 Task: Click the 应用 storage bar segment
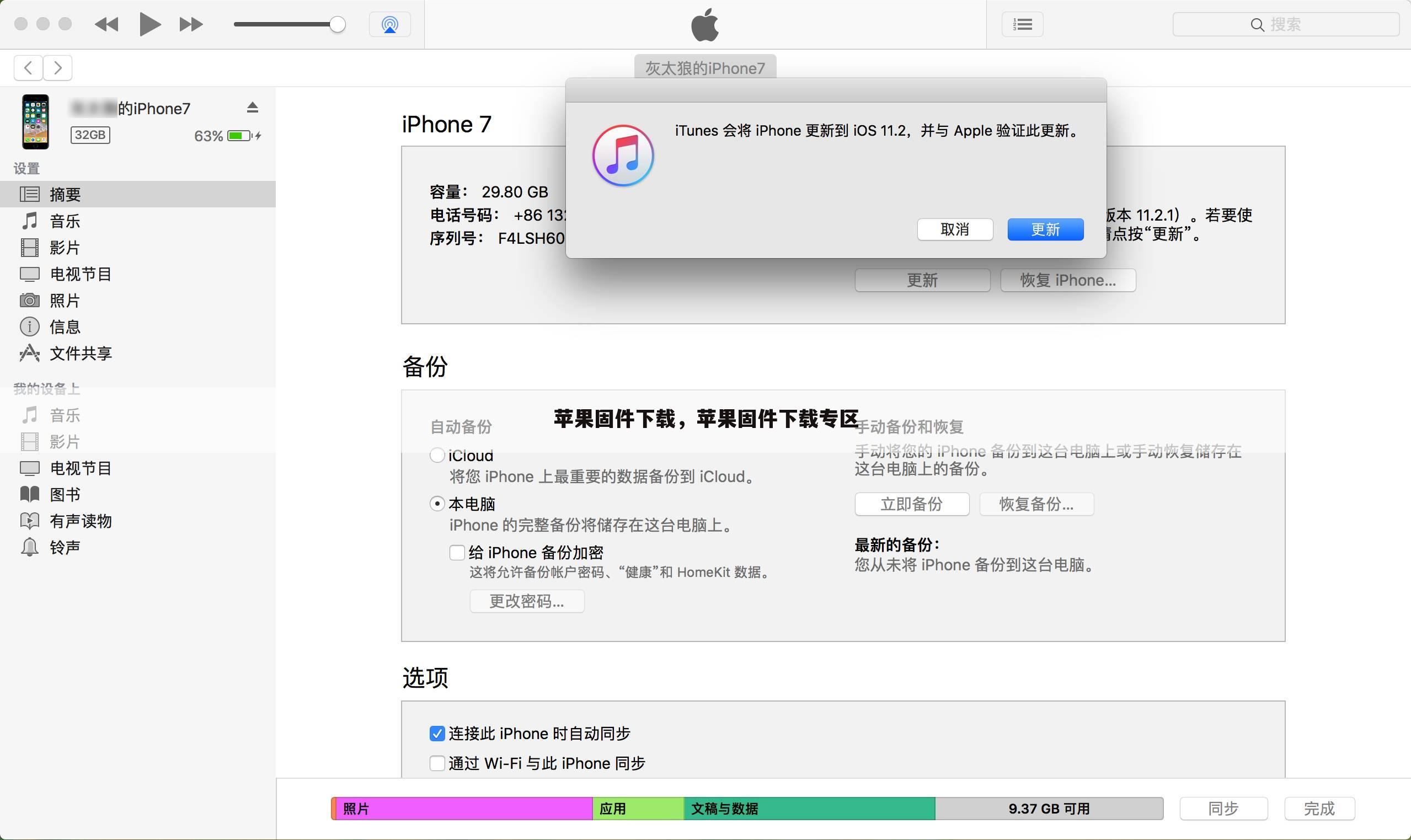tap(638, 809)
